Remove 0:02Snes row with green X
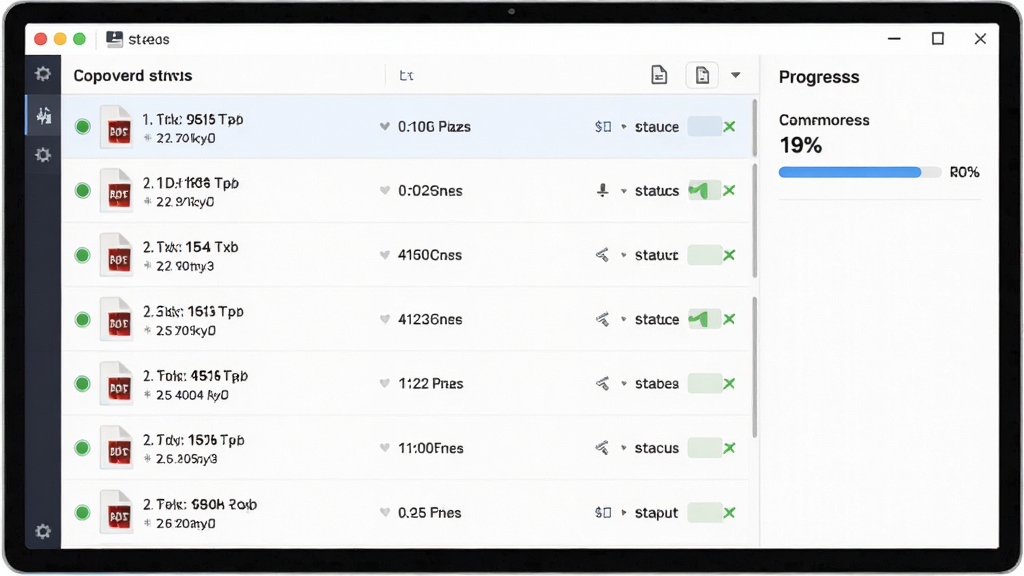Viewport: 1024px width, 576px height. point(729,191)
